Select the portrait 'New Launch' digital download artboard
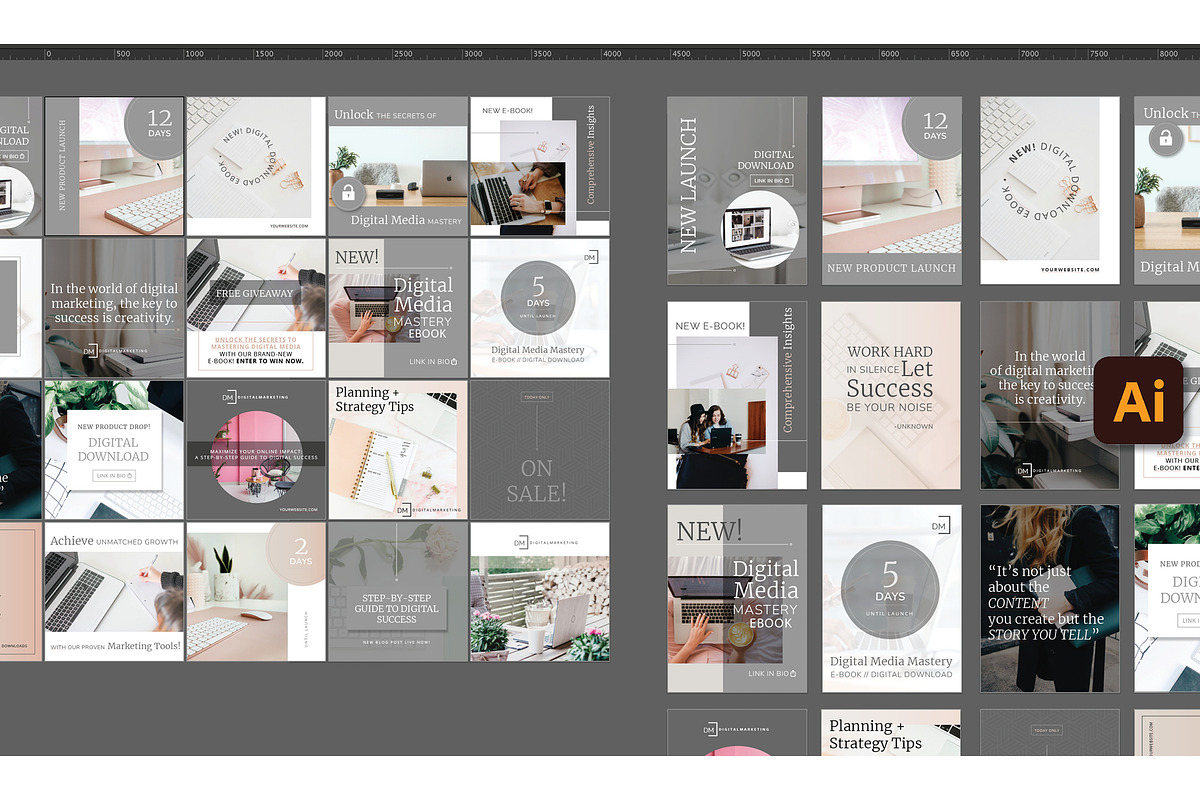 click(737, 191)
